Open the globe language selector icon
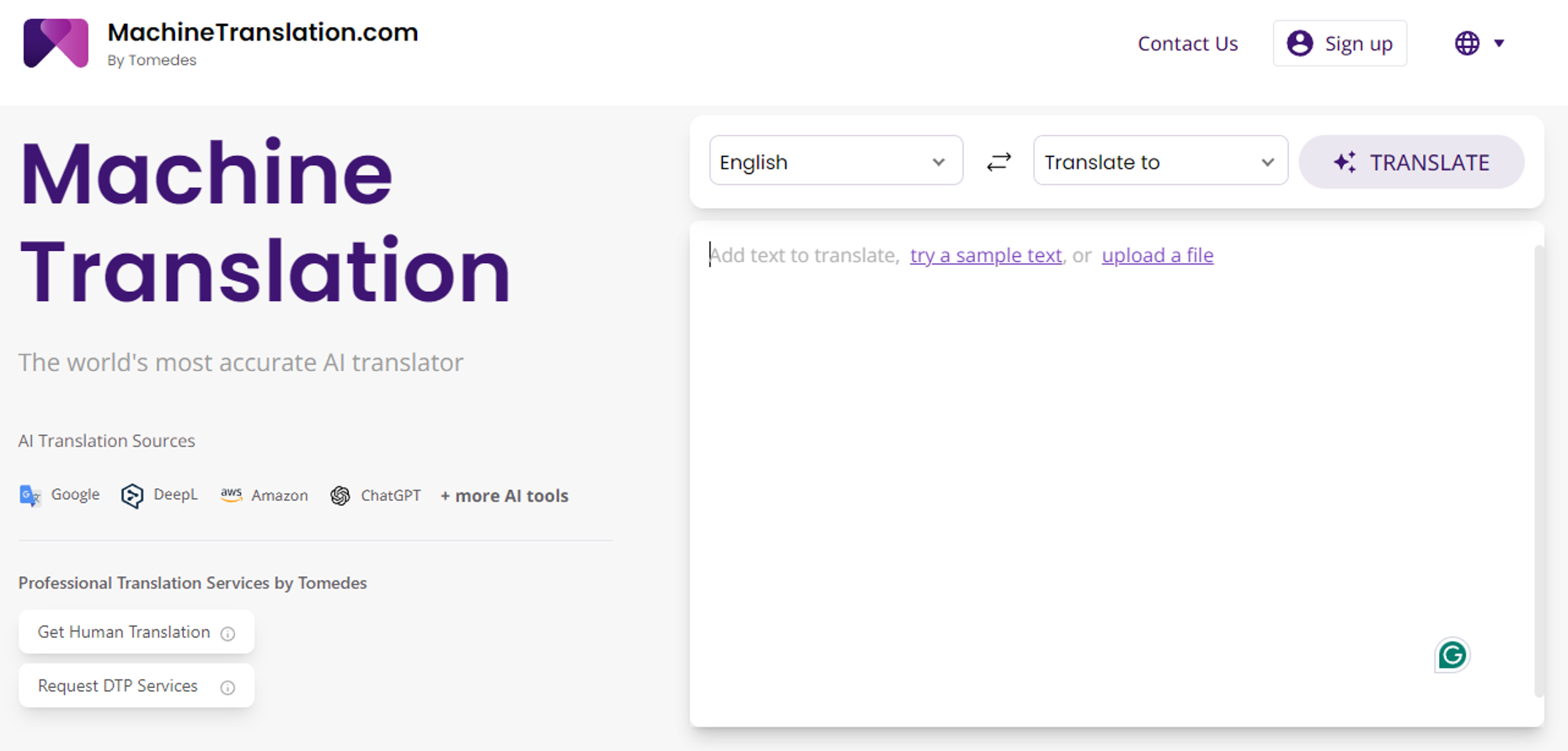1568x751 pixels. (1467, 43)
